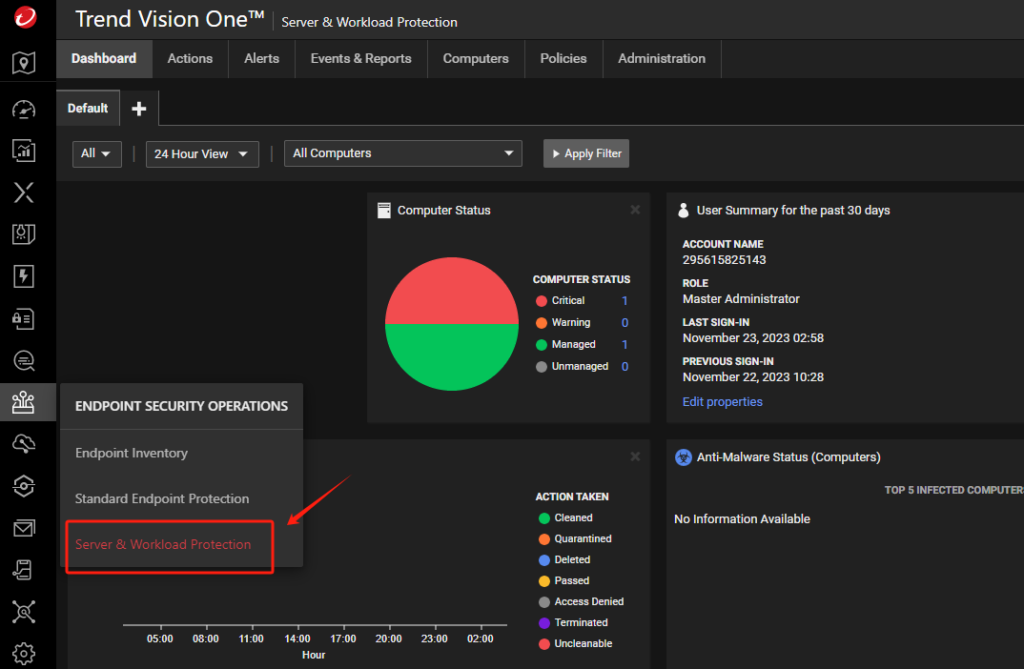Click the ENDPOINT SECURITY OPERATIONS header
Viewport: 1024px width, 669px height.
coord(182,406)
